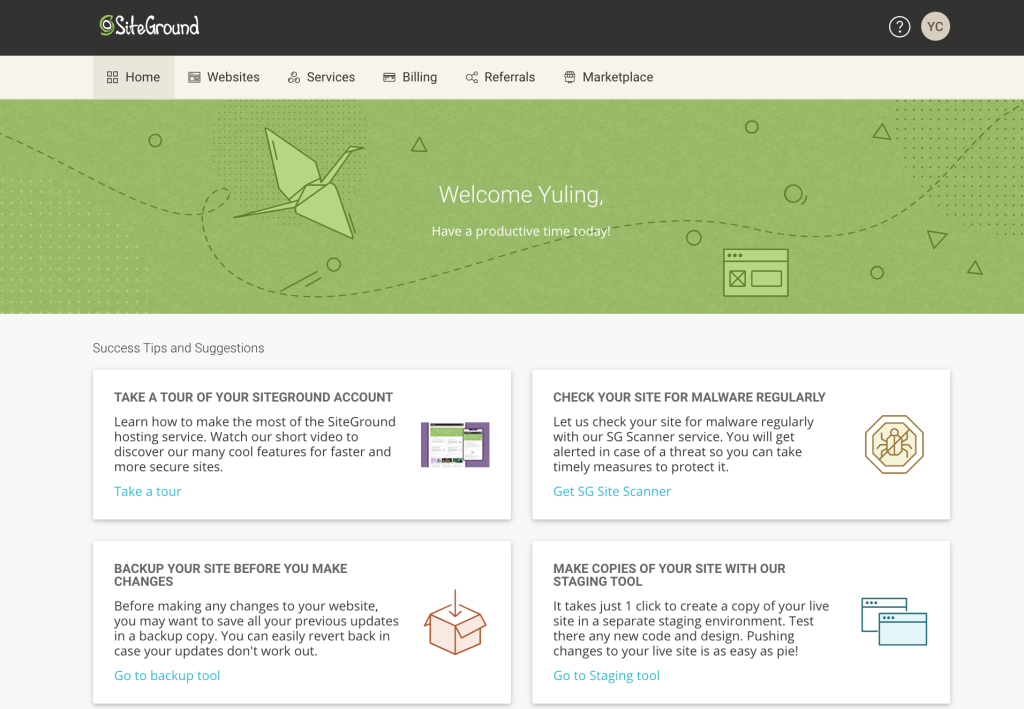The width and height of the screenshot is (1024, 709).
Task: Click the Billing credit card icon
Action: 389,77
